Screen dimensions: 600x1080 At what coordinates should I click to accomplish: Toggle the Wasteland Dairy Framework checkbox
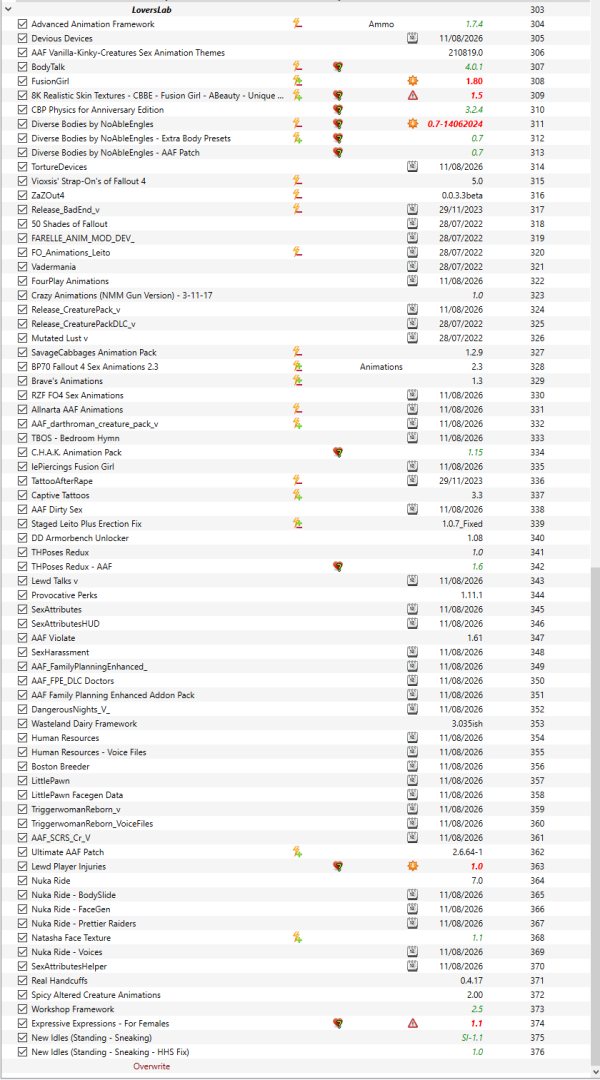point(23,724)
